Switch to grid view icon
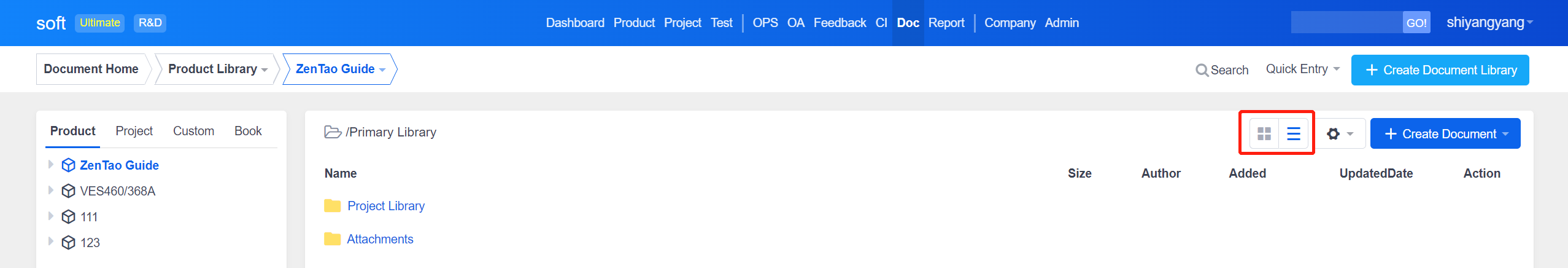Screen dimensions: 1568x268 (1264, 134)
